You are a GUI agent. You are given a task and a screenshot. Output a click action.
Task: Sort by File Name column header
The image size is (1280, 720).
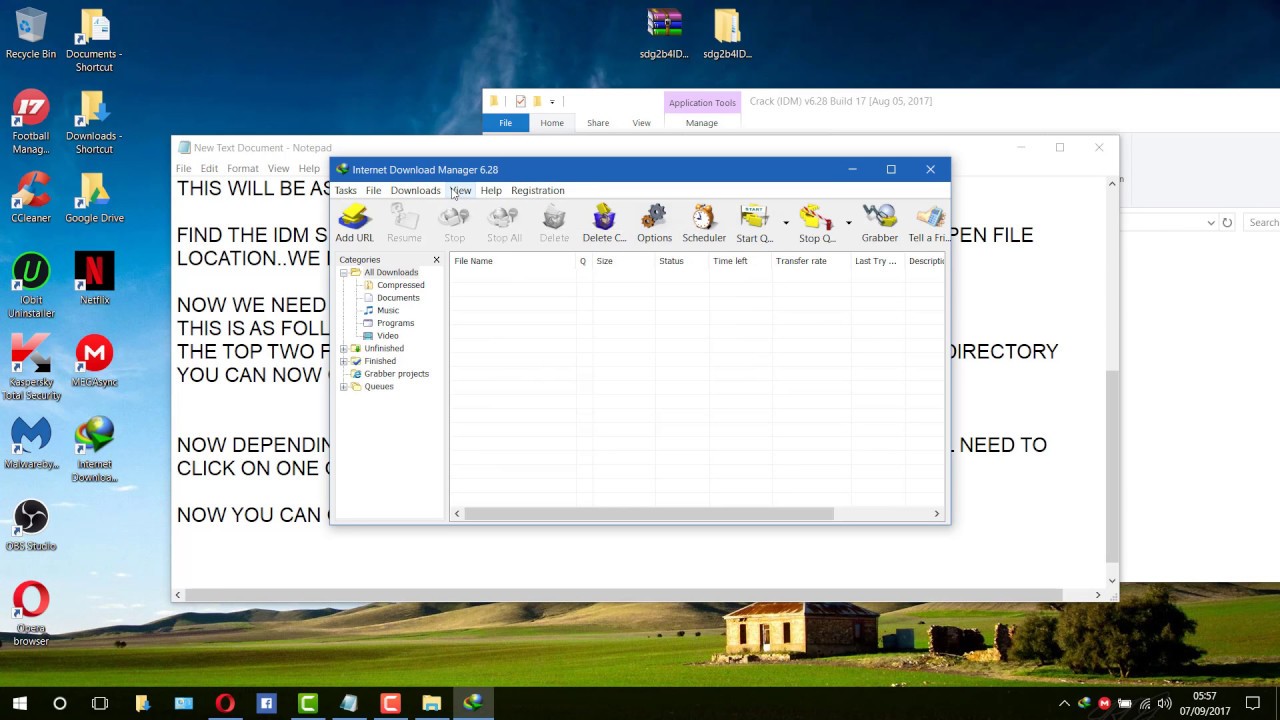click(x=513, y=261)
